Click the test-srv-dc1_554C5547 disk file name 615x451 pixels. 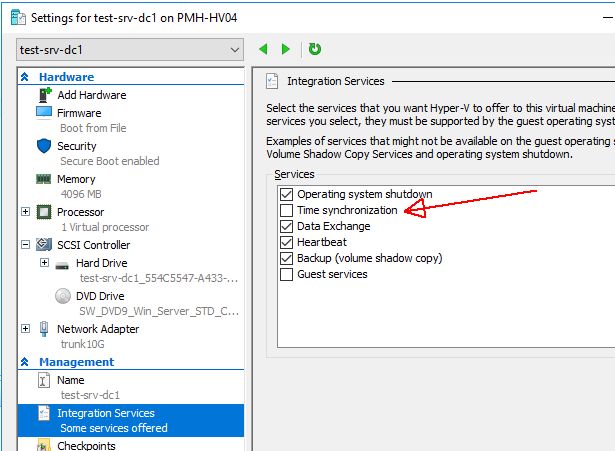[x=159, y=278]
